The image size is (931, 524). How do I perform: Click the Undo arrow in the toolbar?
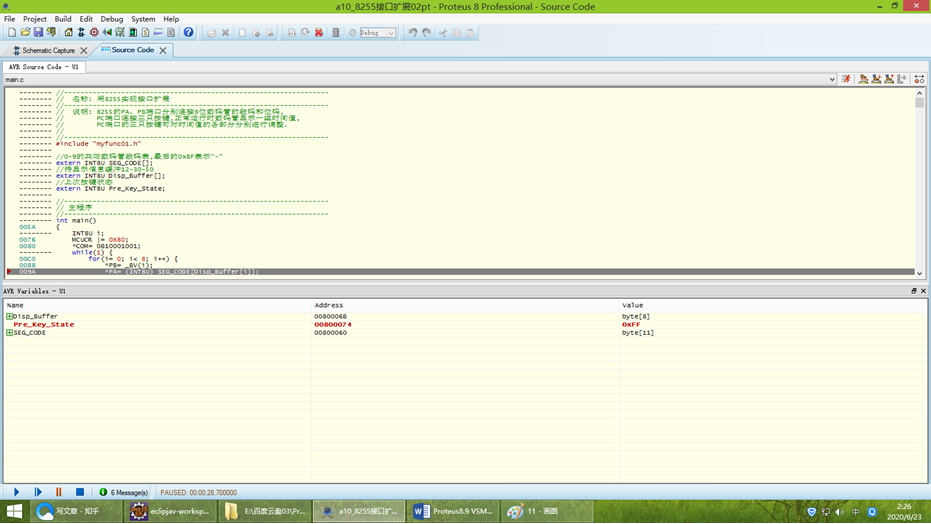tap(413, 33)
